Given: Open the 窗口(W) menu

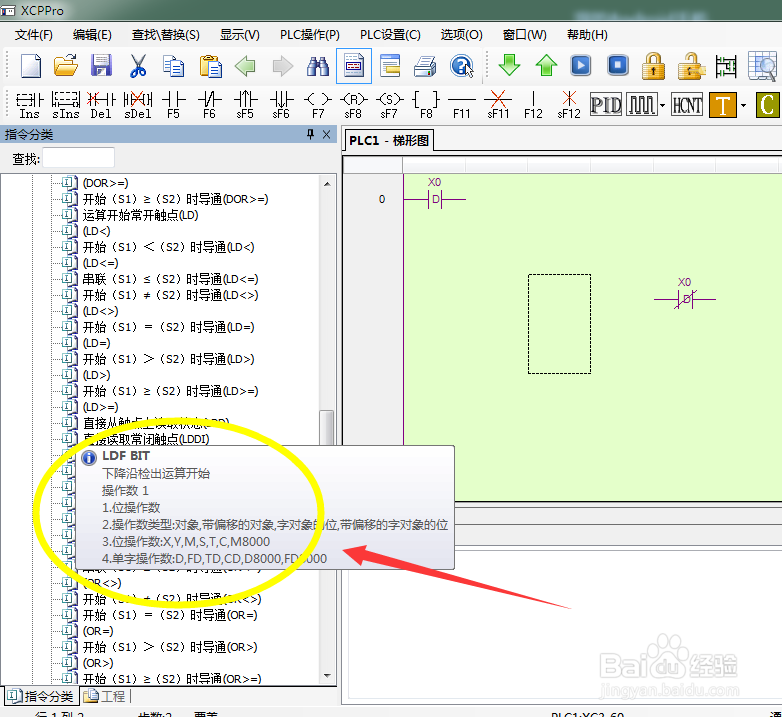Looking at the screenshot, I should point(525,35).
